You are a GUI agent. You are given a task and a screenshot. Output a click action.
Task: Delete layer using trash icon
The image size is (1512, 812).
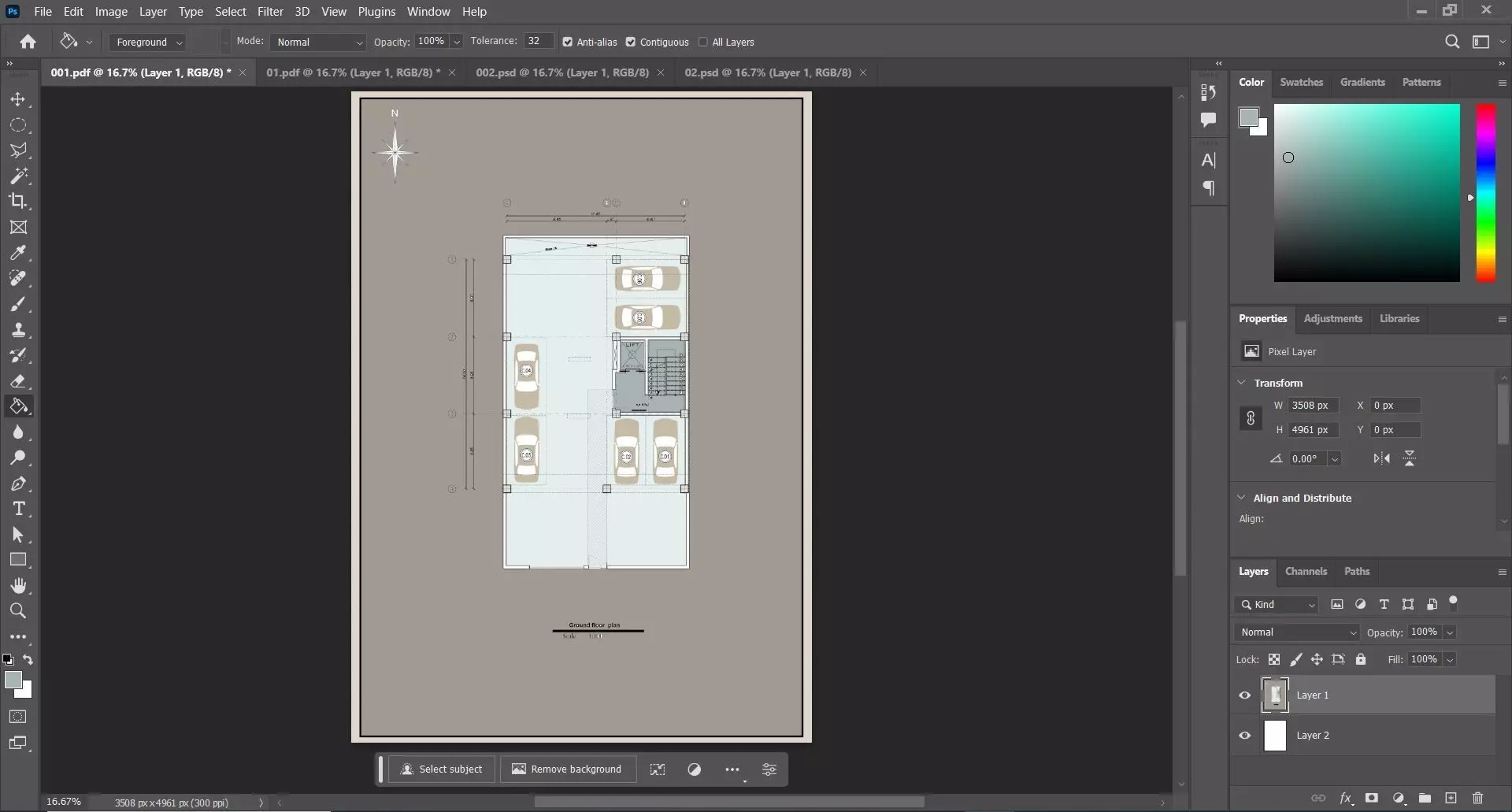tap(1477, 798)
